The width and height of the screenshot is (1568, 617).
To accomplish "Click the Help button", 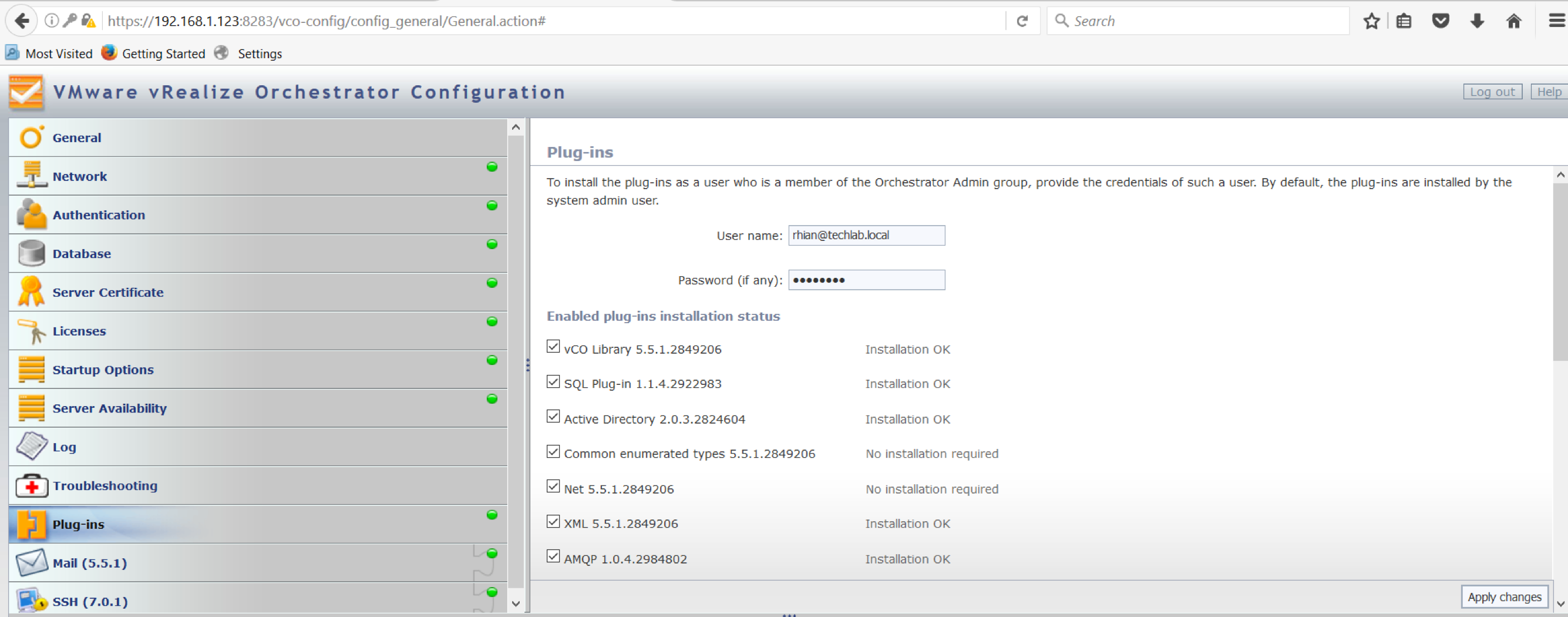I will (x=1549, y=92).
